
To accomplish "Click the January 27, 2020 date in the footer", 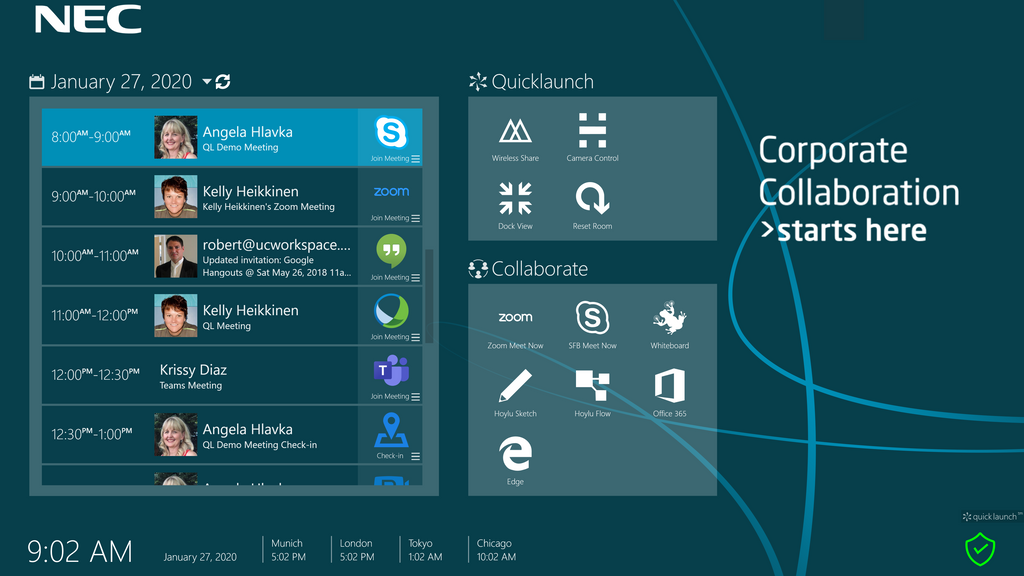I will pyautogui.click(x=200, y=557).
